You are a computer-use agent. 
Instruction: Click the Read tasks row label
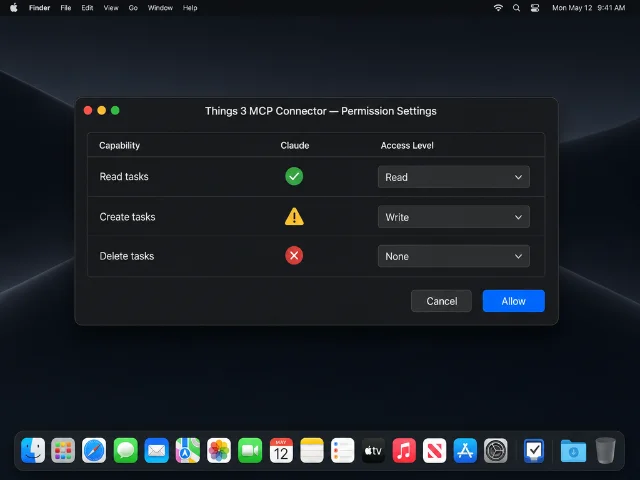click(x=124, y=176)
